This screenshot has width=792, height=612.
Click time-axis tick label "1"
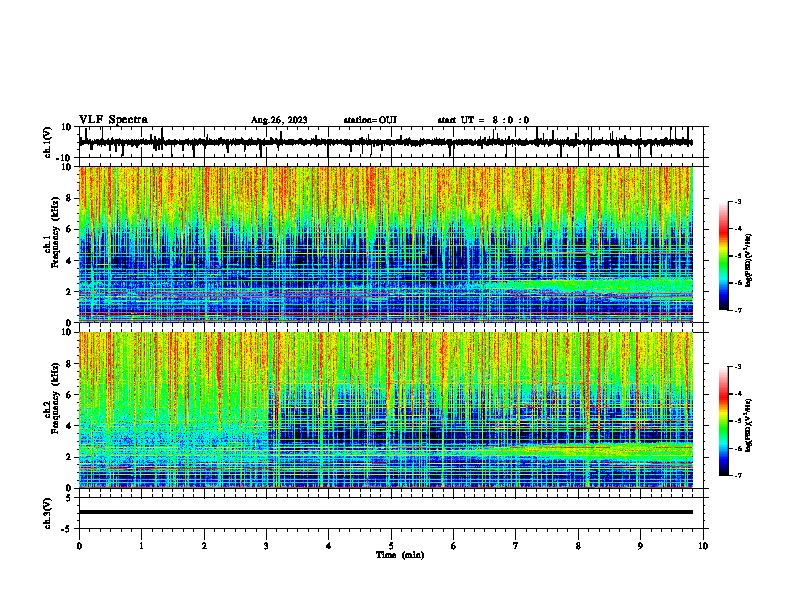[141, 546]
